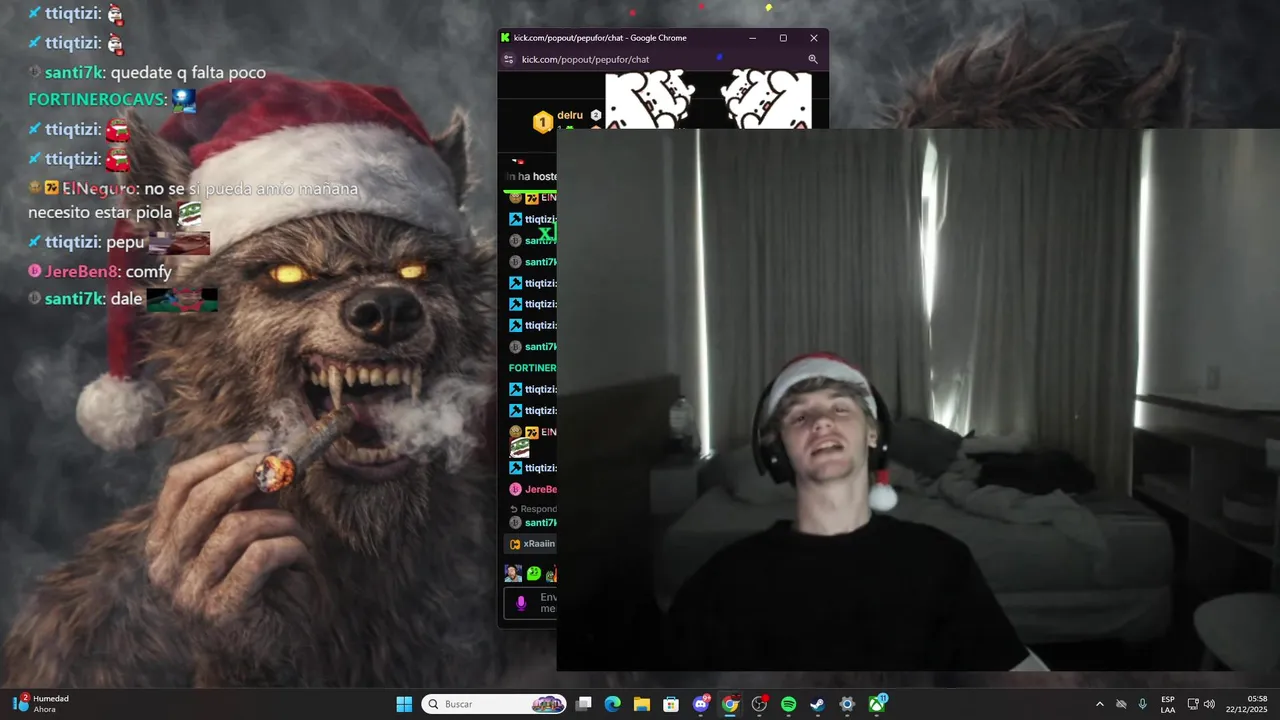Image resolution: width=1280 pixels, height=720 pixels.
Task: Open Steam from the taskbar
Action: 817,704
